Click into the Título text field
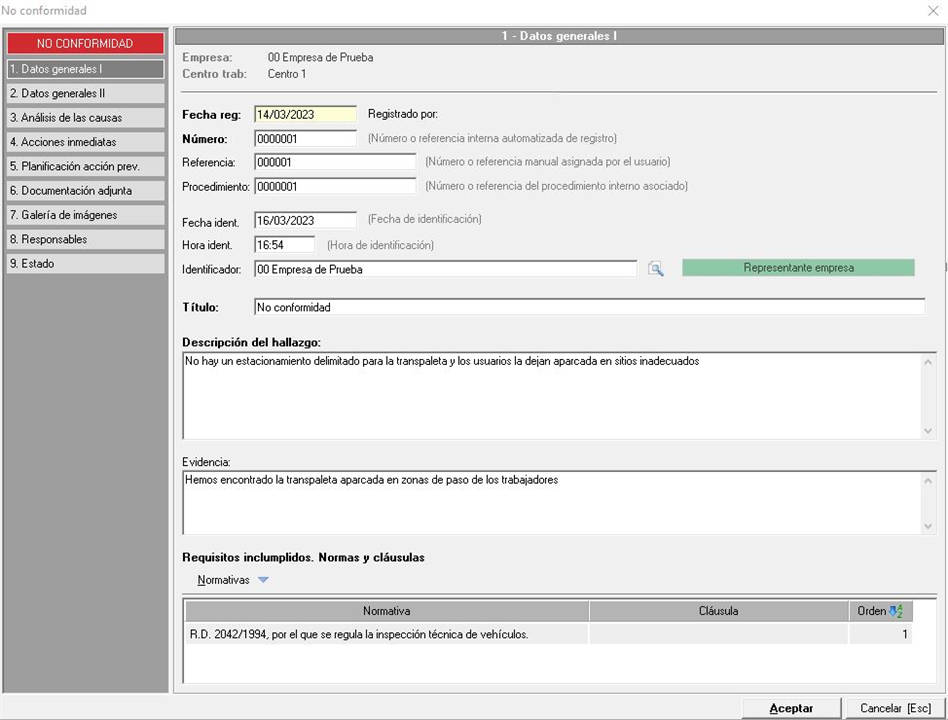Image resolution: width=948 pixels, height=720 pixels. point(589,307)
